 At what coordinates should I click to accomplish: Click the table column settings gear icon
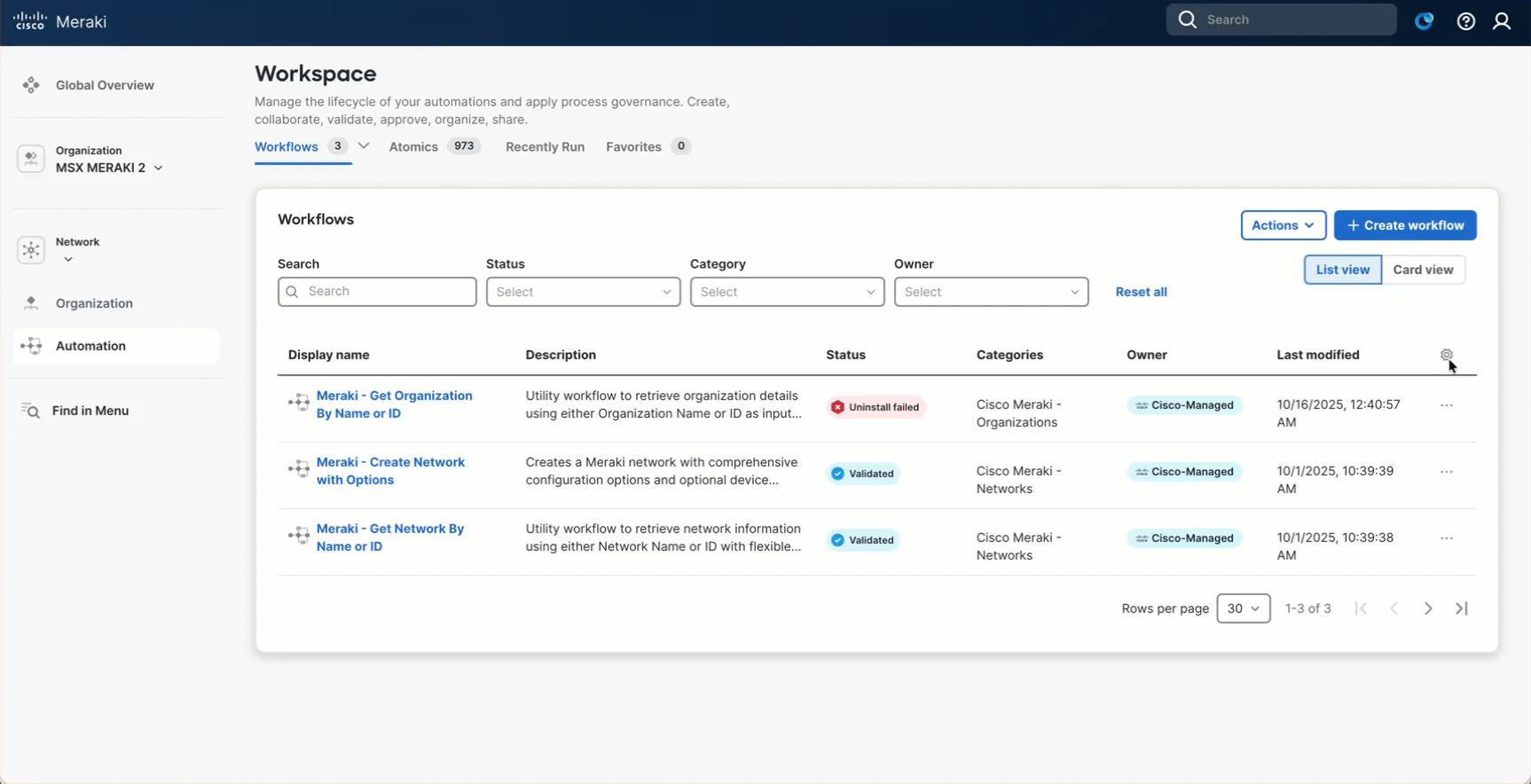[1446, 355]
